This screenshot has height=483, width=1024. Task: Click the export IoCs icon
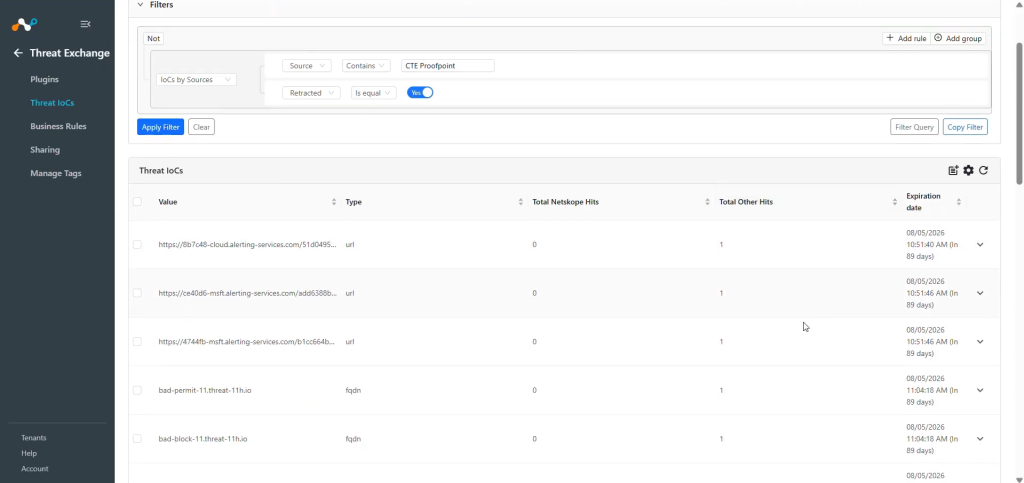(953, 170)
